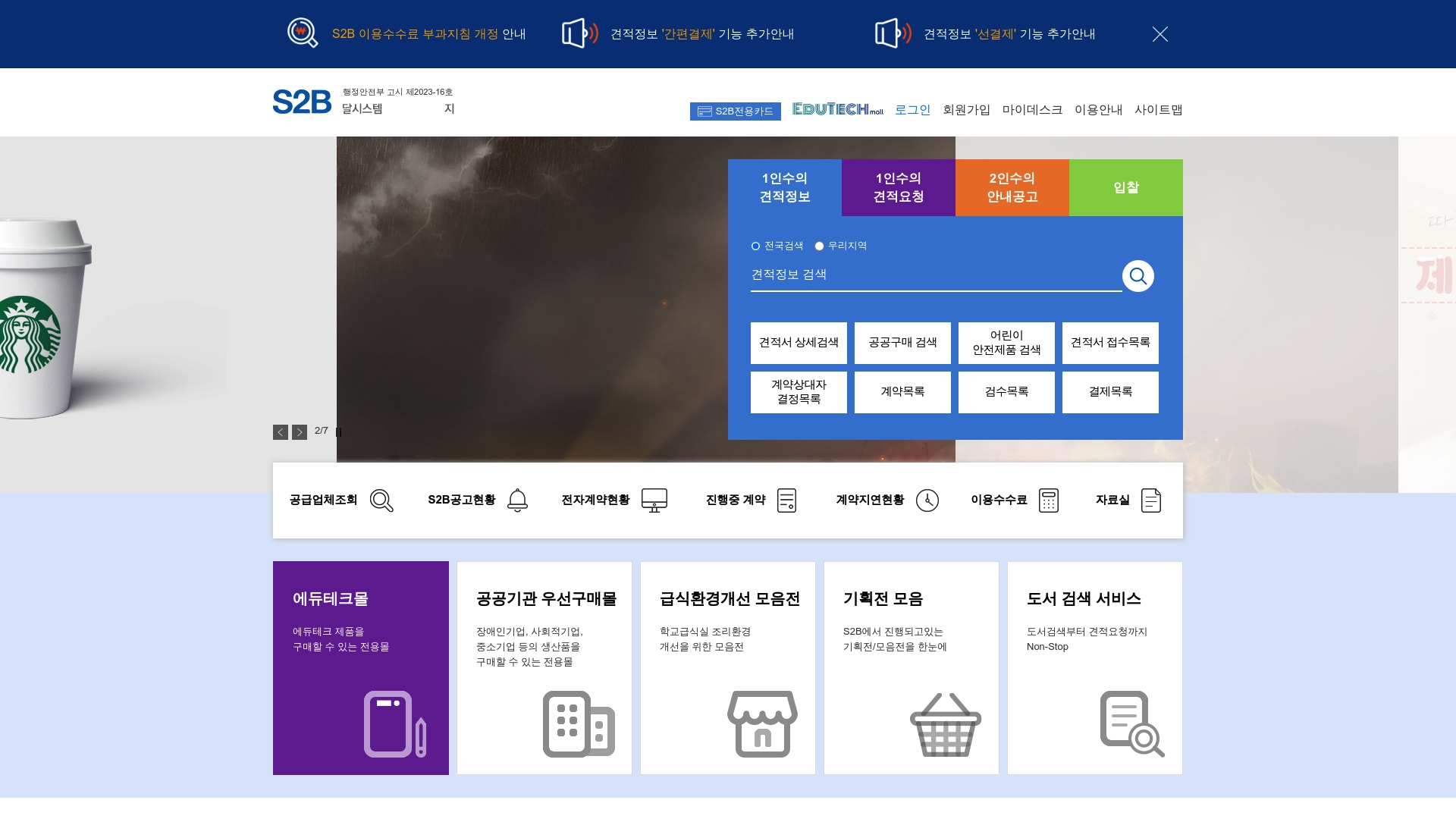Click the 전자계약현황 monitor icon
The height and width of the screenshot is (819, 1456).
654,500
